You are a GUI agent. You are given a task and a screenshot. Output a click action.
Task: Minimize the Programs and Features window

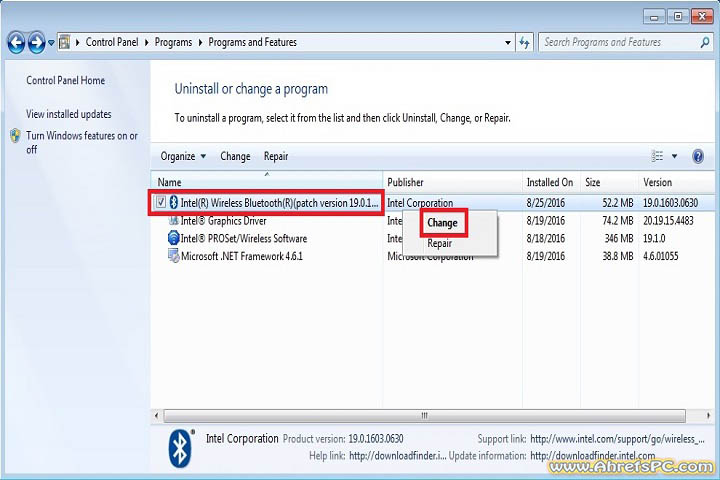point(654,17)
